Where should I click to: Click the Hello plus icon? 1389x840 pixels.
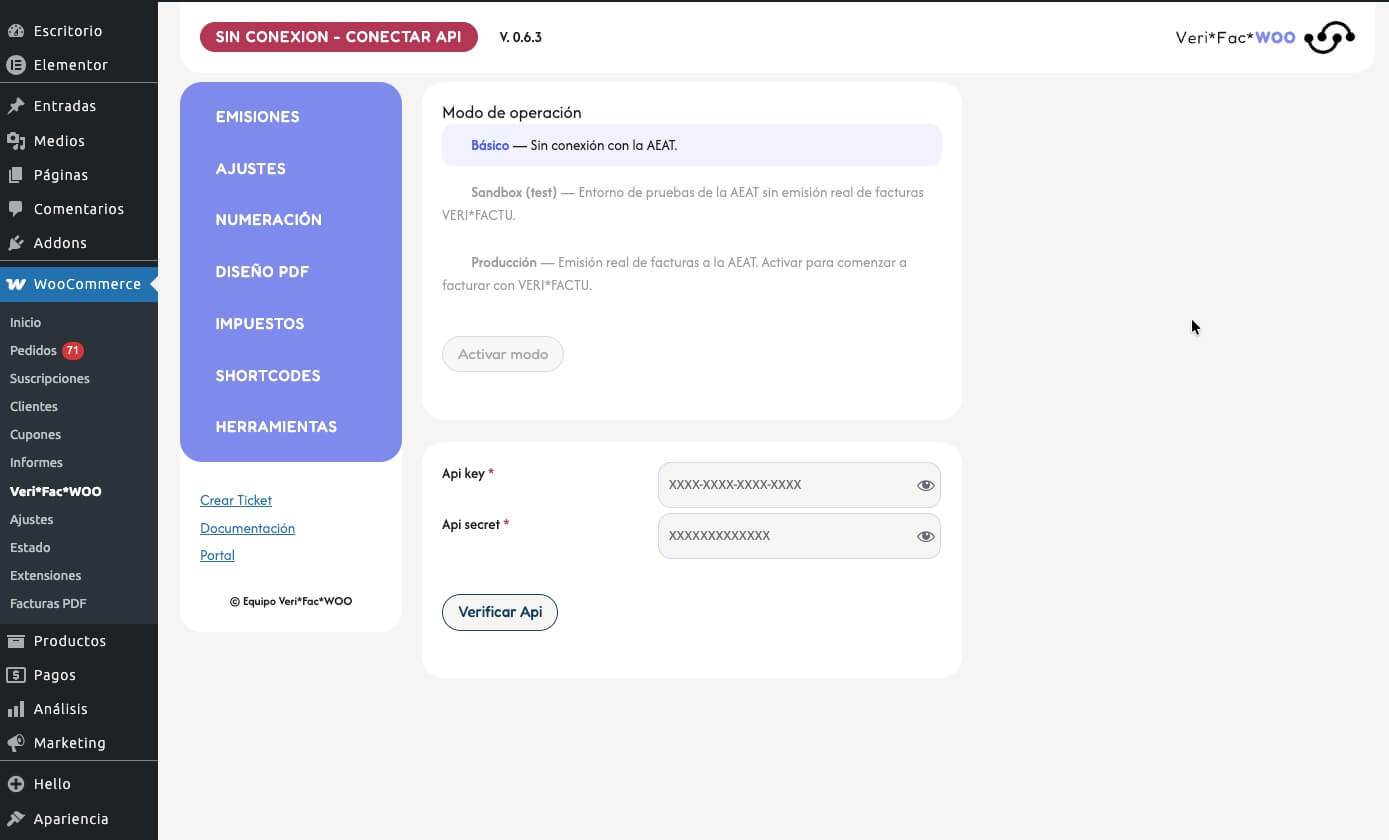click(x=16, y=784)
